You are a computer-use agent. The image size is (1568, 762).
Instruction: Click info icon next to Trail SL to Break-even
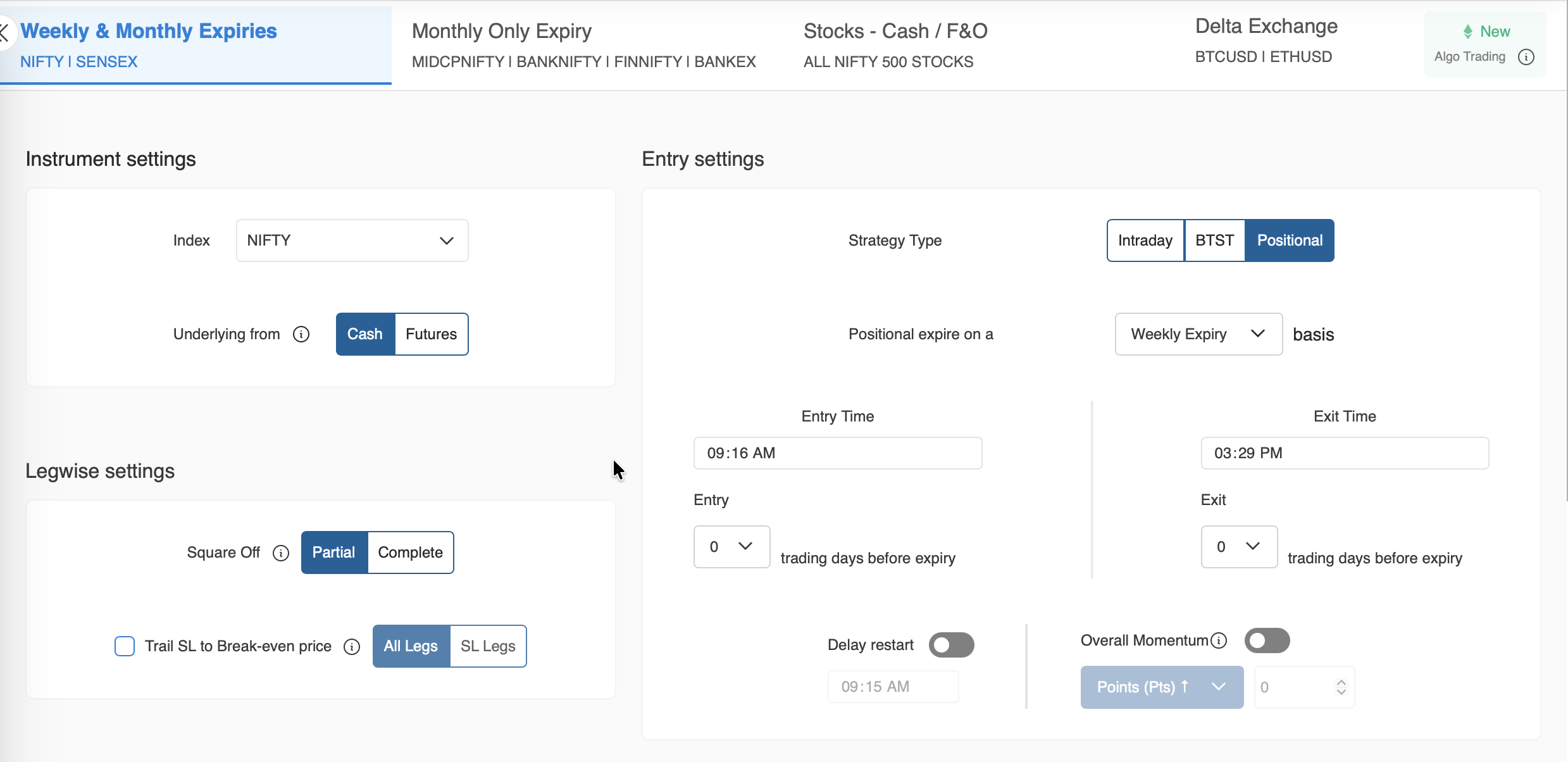point(352,647)
